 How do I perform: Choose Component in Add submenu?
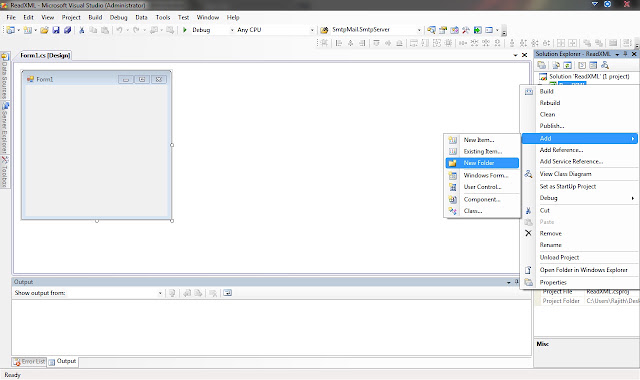click(482, 200)
